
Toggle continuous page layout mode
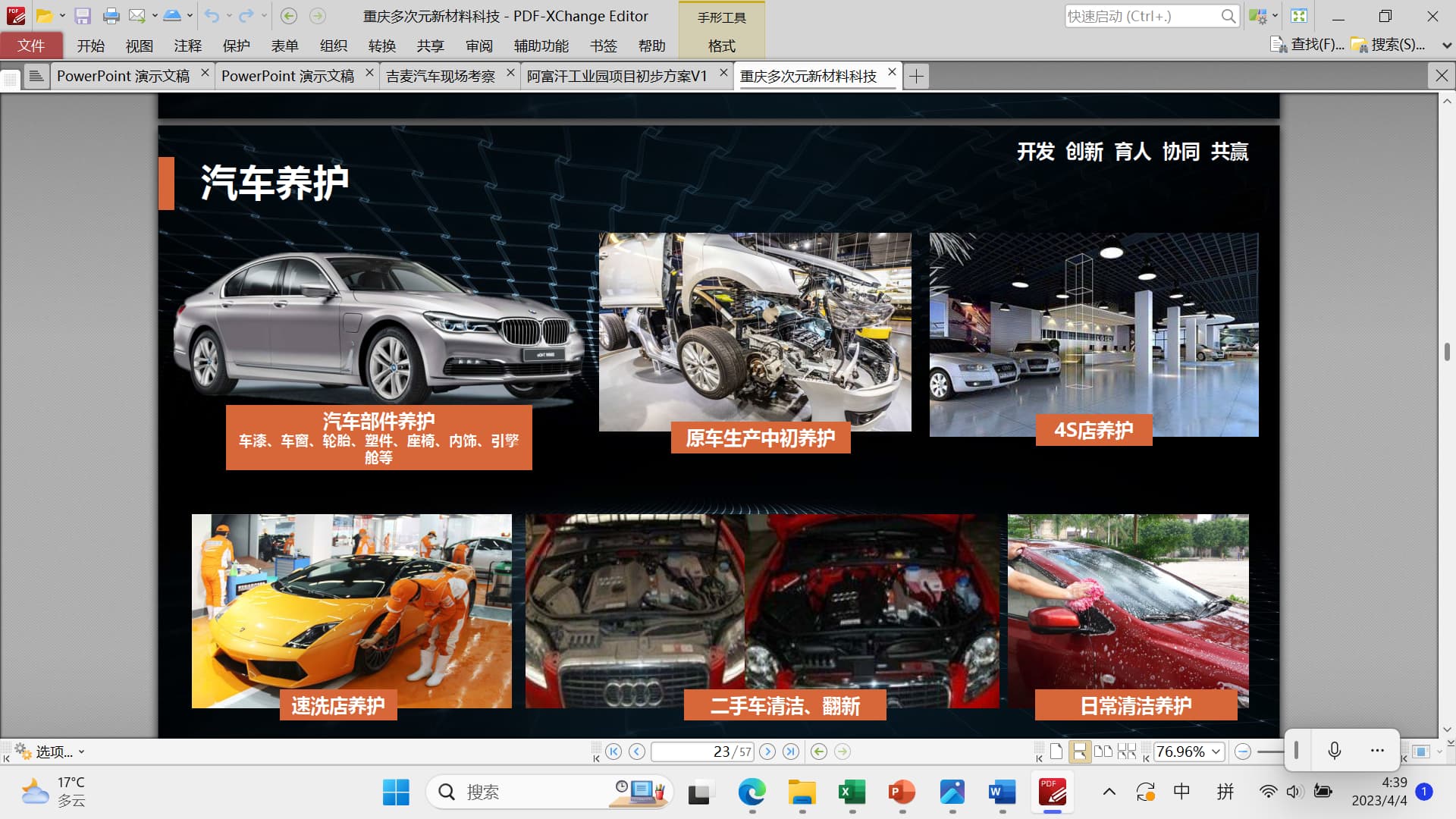(x=1079, y=752)
